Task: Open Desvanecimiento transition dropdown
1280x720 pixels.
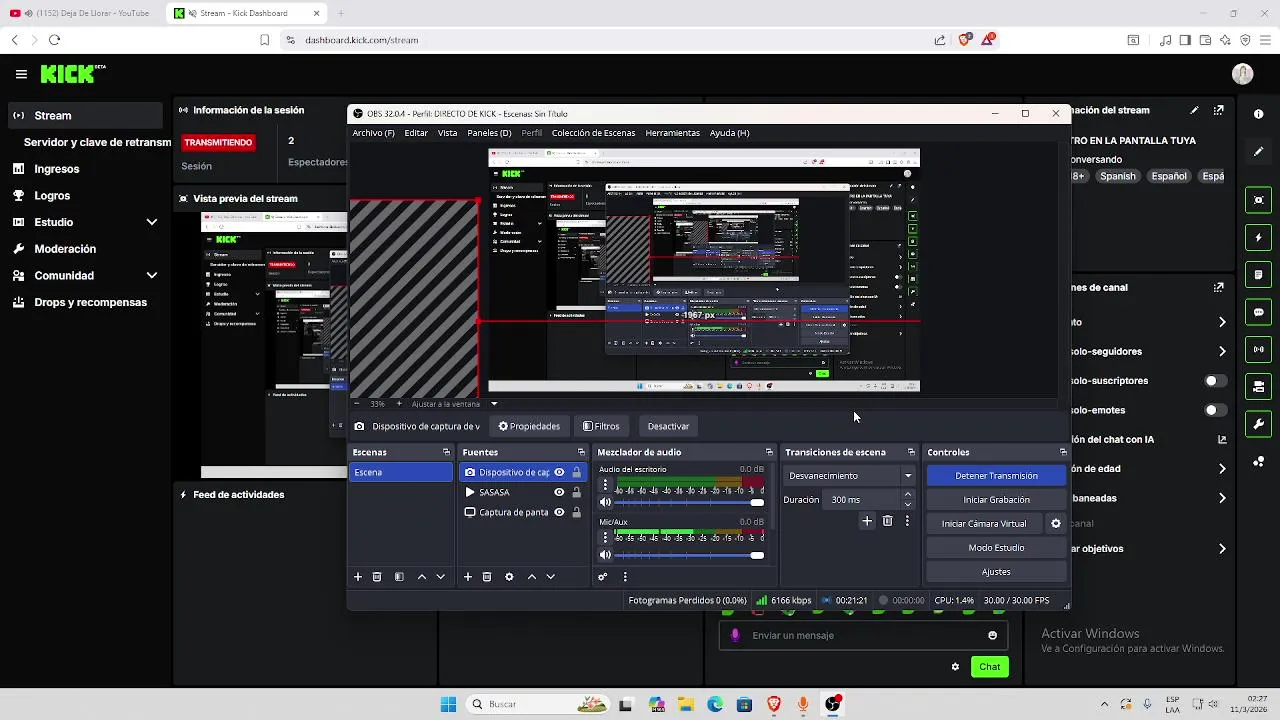Action: (850, 476)
